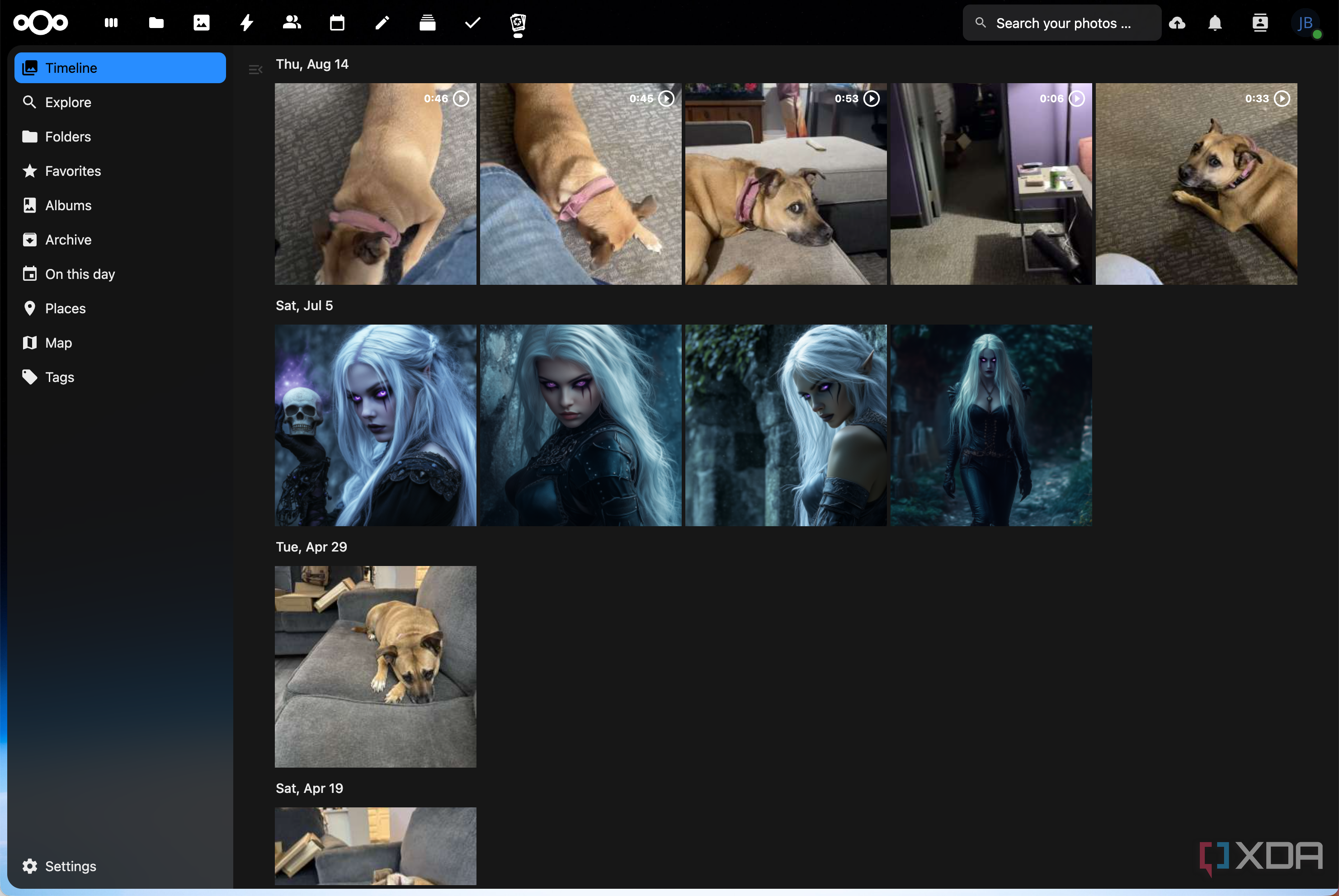Open the Calendar app icon

click(337, 23)
